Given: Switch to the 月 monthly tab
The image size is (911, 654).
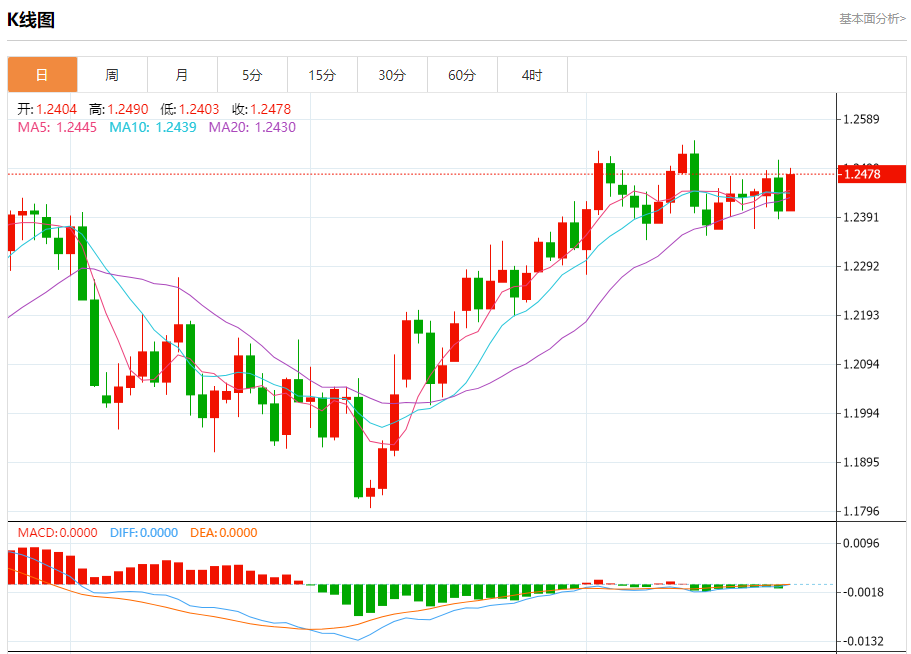Looking at the screenshot, I should pyautogui.click(x=182, y=75).
